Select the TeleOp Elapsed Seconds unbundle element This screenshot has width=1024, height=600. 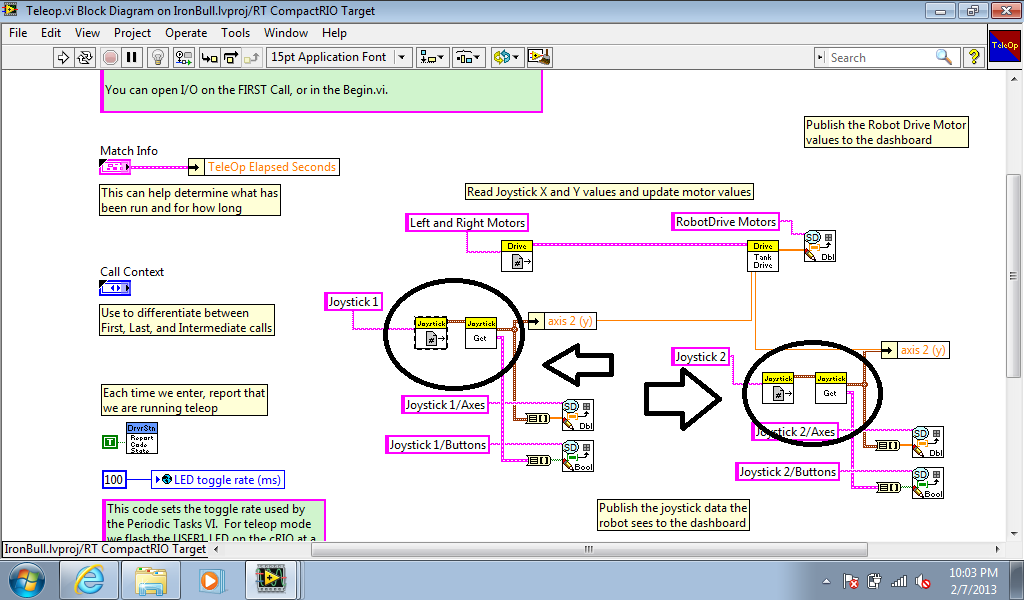264,167
